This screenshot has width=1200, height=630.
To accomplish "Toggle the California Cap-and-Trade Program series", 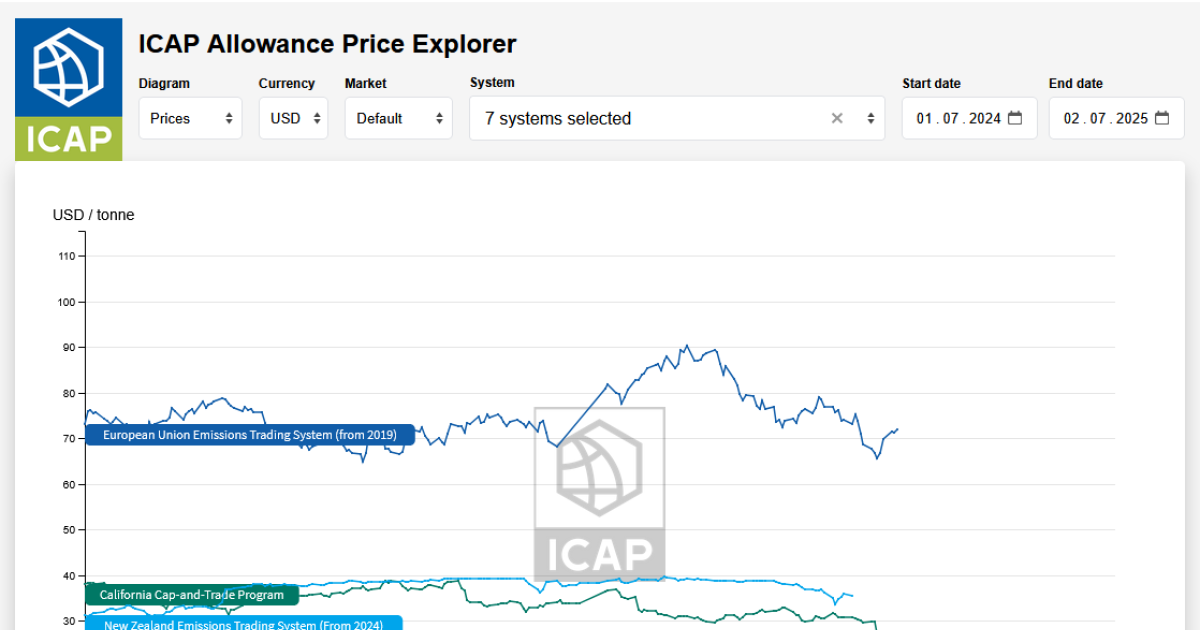I will click(x=191, y=594).
